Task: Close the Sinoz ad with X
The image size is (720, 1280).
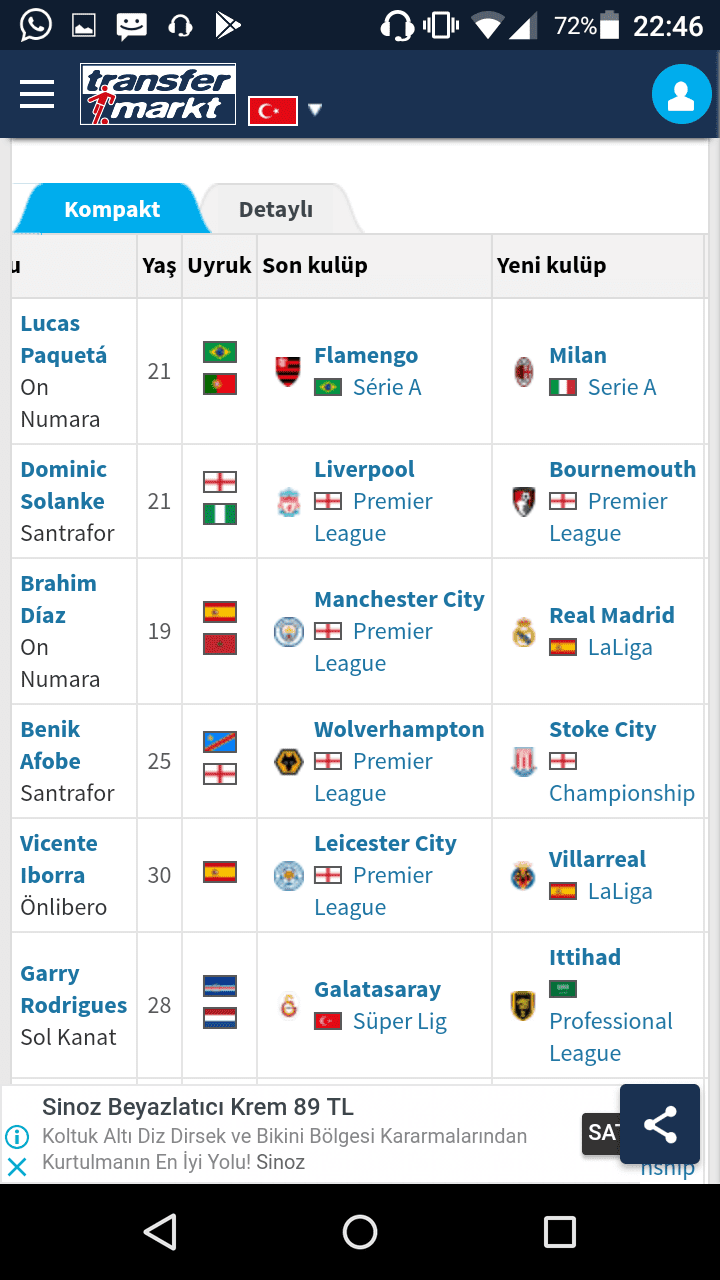Action: (x=17, y=1166)
